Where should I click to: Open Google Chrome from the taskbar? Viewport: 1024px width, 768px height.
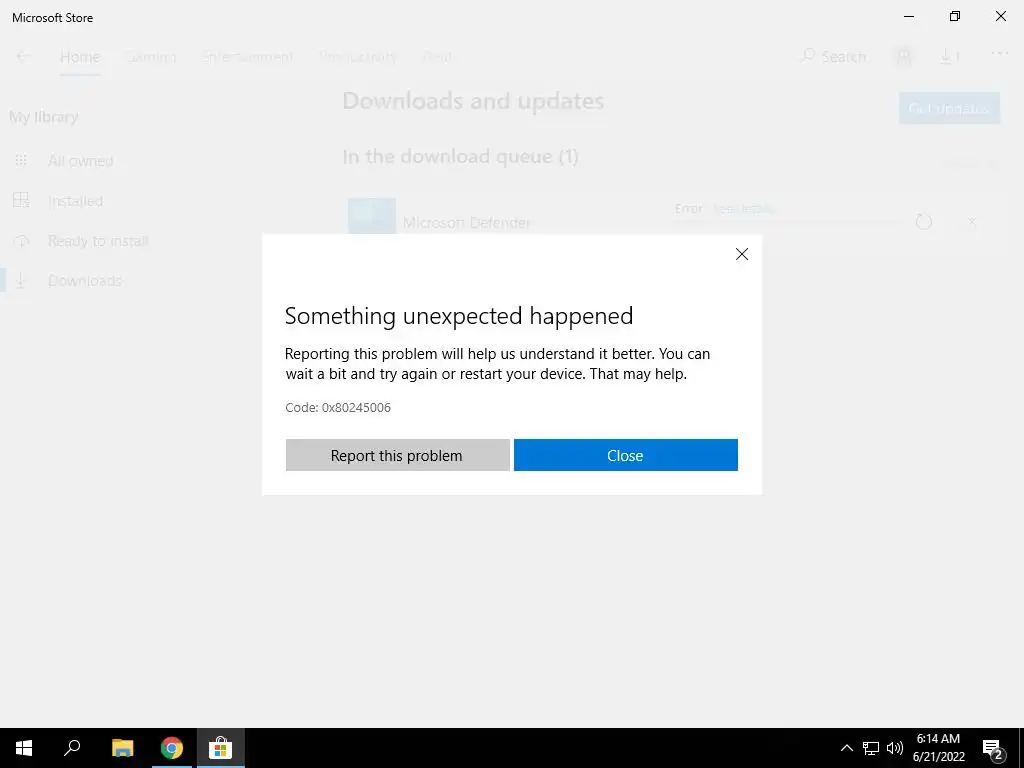point(172,748)
